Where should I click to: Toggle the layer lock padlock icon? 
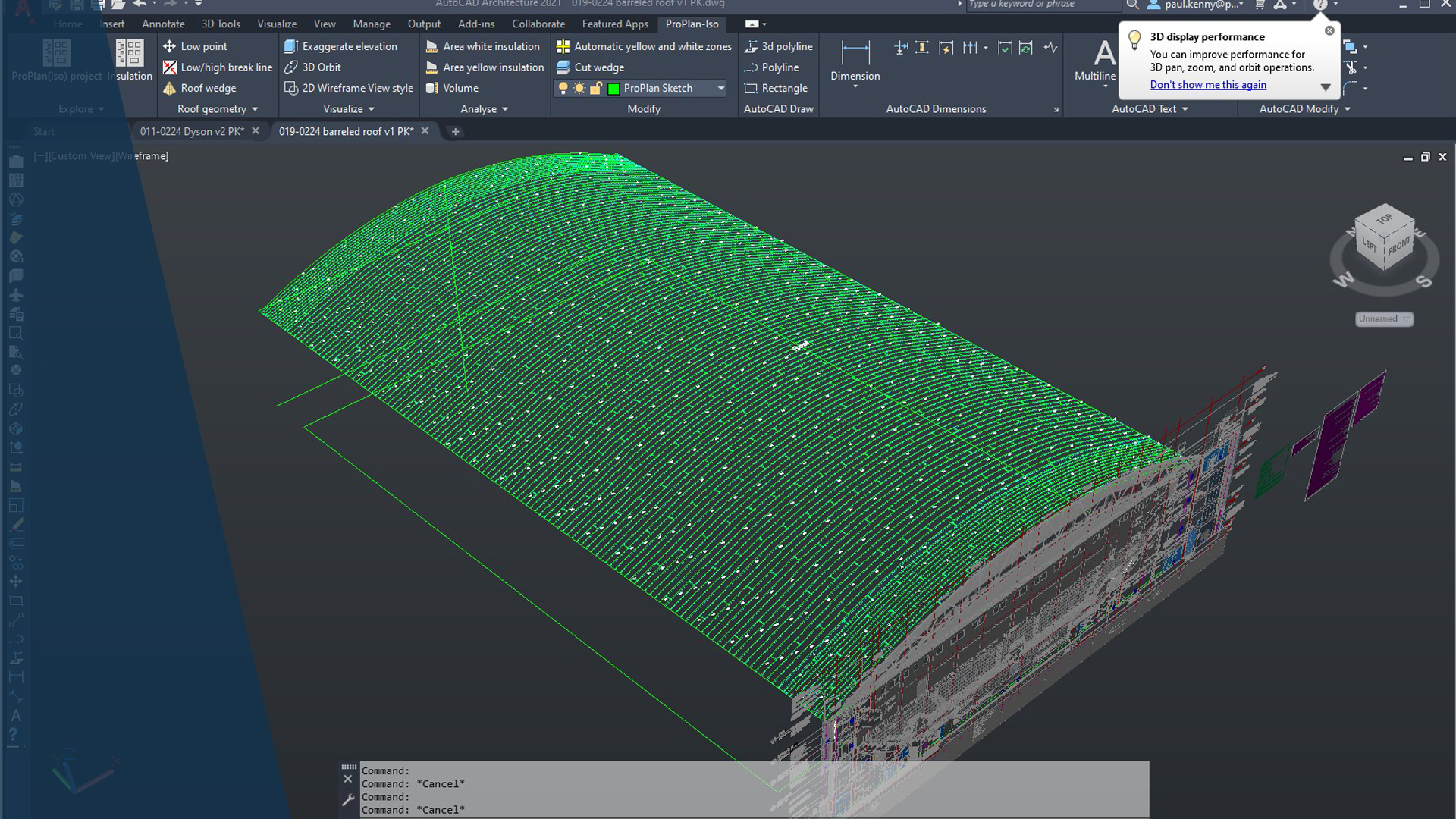click(x=596, y=88)
